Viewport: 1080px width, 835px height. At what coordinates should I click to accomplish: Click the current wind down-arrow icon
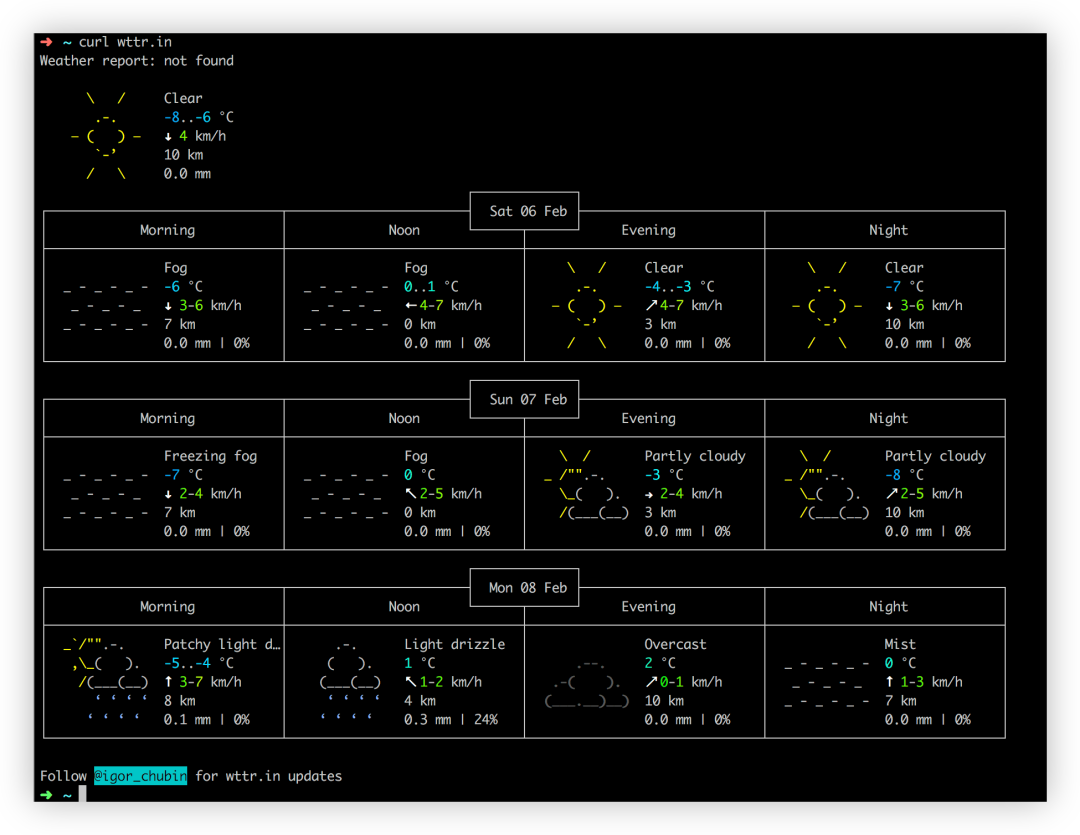(168, 136)
